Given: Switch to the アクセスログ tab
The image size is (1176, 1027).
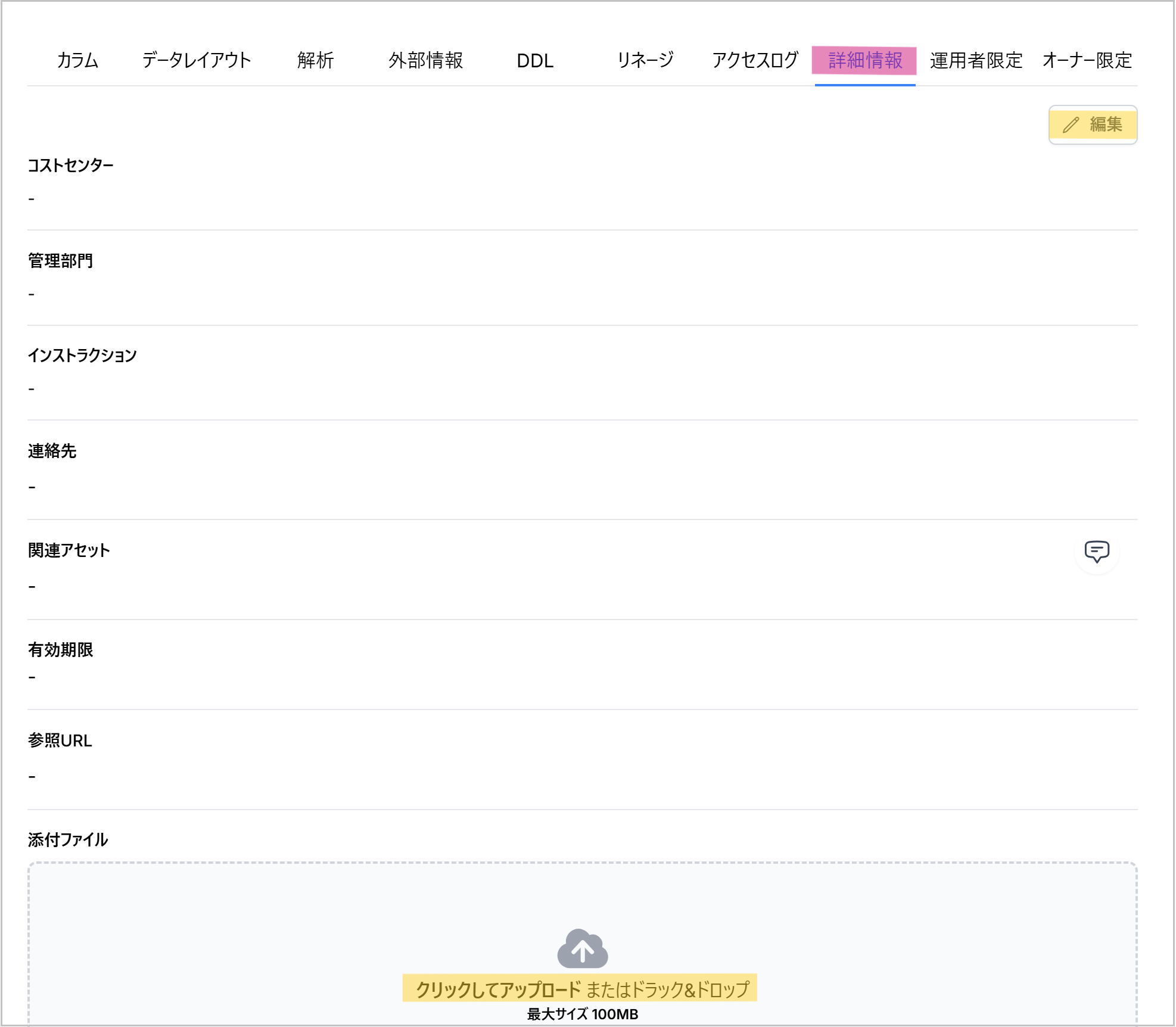Looking at the screenshot, I should (755, 60).
